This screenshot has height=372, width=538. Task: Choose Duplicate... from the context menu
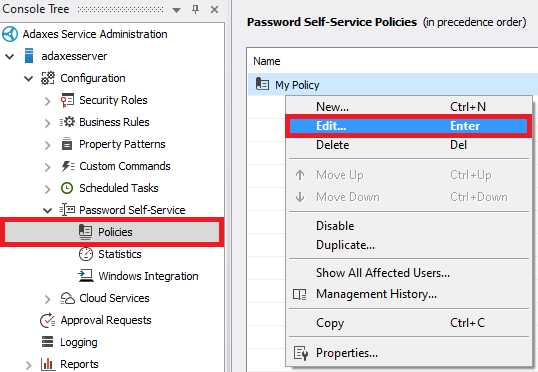coord(345,245)
